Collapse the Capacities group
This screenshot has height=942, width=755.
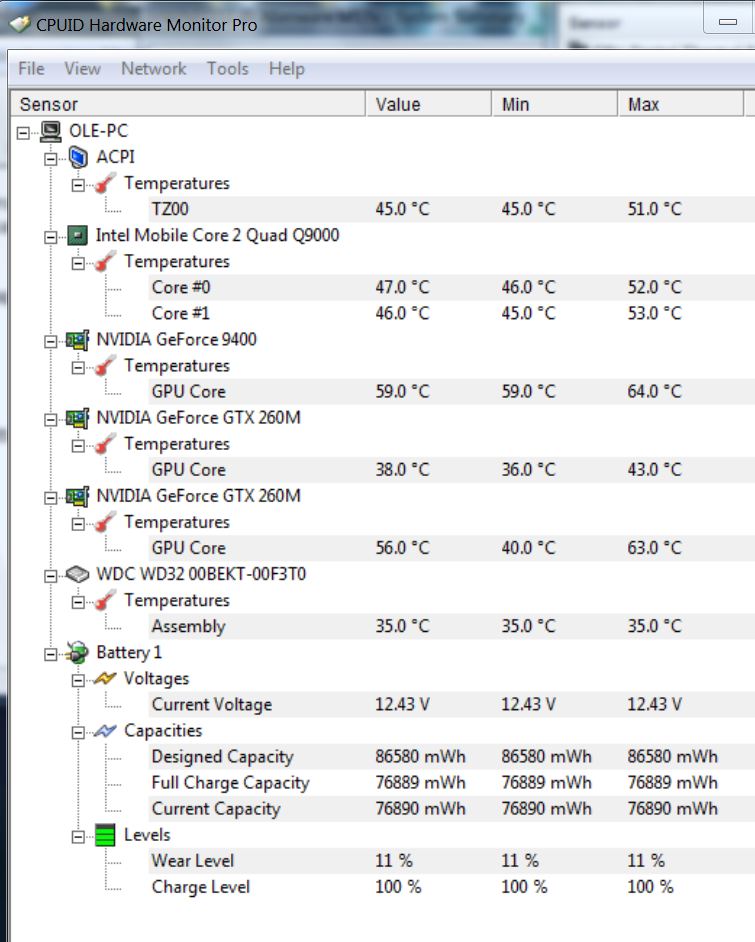tap(79, 732)
